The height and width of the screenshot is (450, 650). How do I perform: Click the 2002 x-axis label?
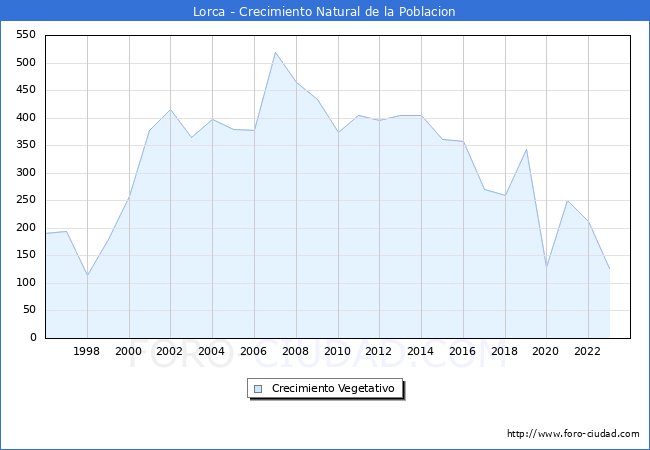[170, 351]
